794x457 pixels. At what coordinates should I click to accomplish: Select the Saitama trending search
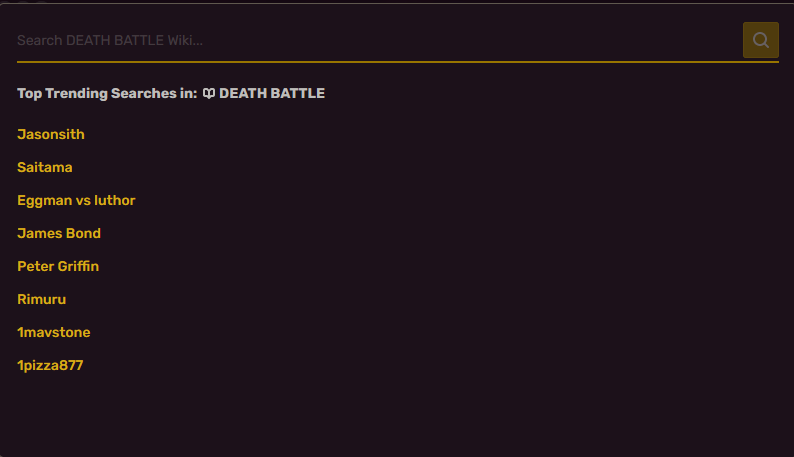tap(45, 167)
